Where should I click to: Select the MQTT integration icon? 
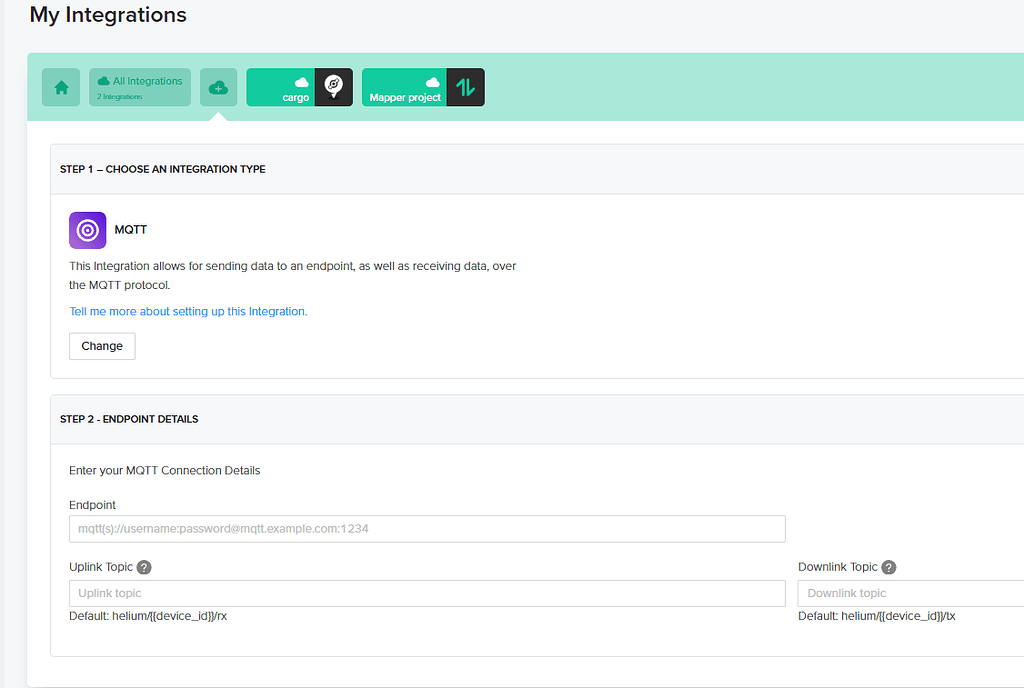(x=87, y=230)
